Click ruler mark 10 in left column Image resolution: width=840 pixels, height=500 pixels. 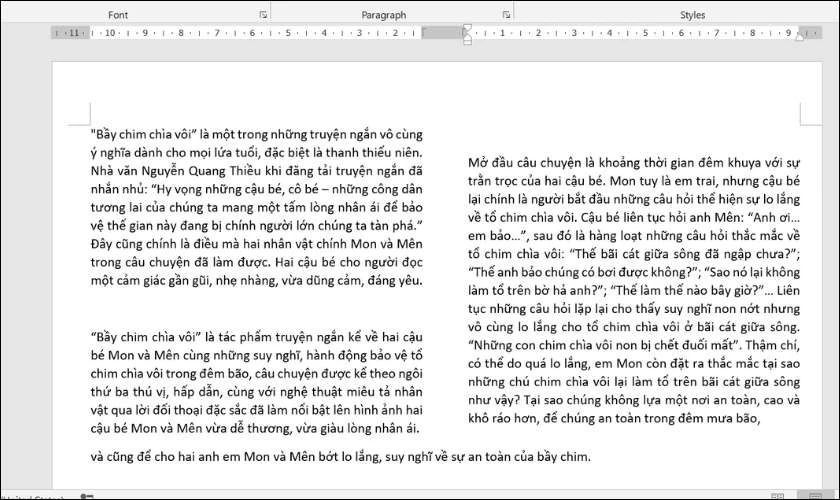point(110,33)
